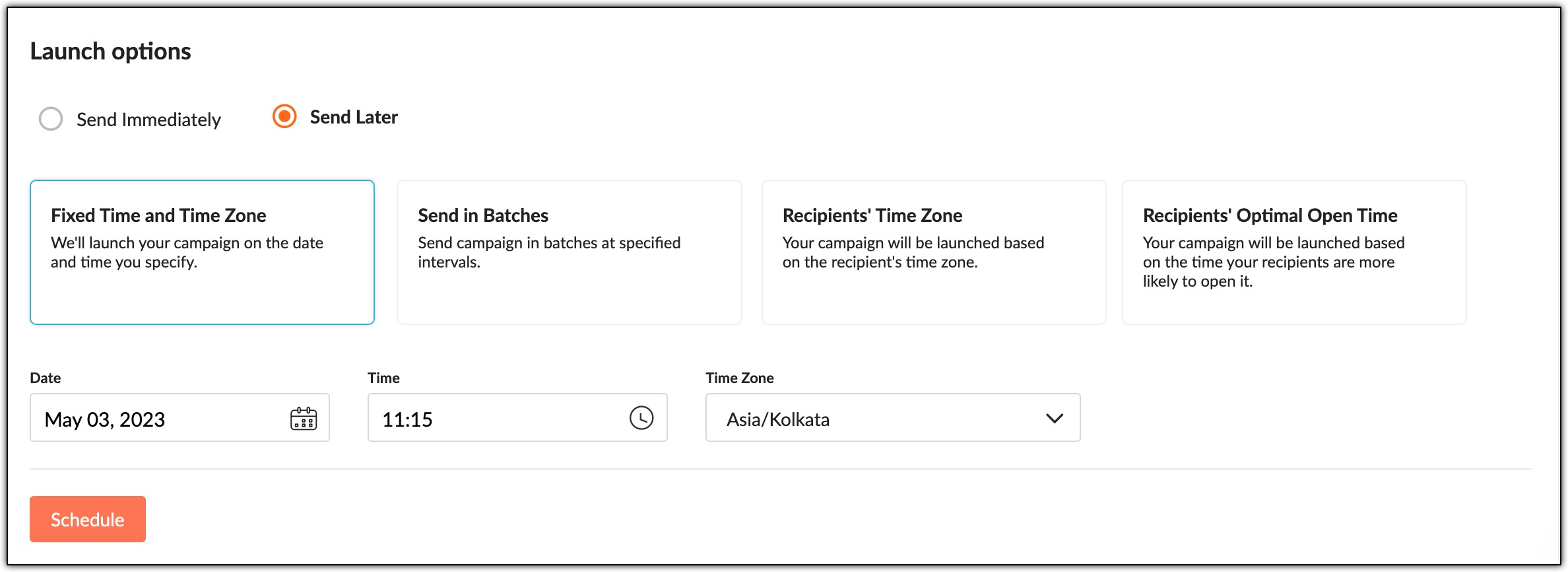The width and height of the screenshot is (1568, 572).
Task: Choose the Fixed Time and Time Zone card
Action: pos(202,252)
